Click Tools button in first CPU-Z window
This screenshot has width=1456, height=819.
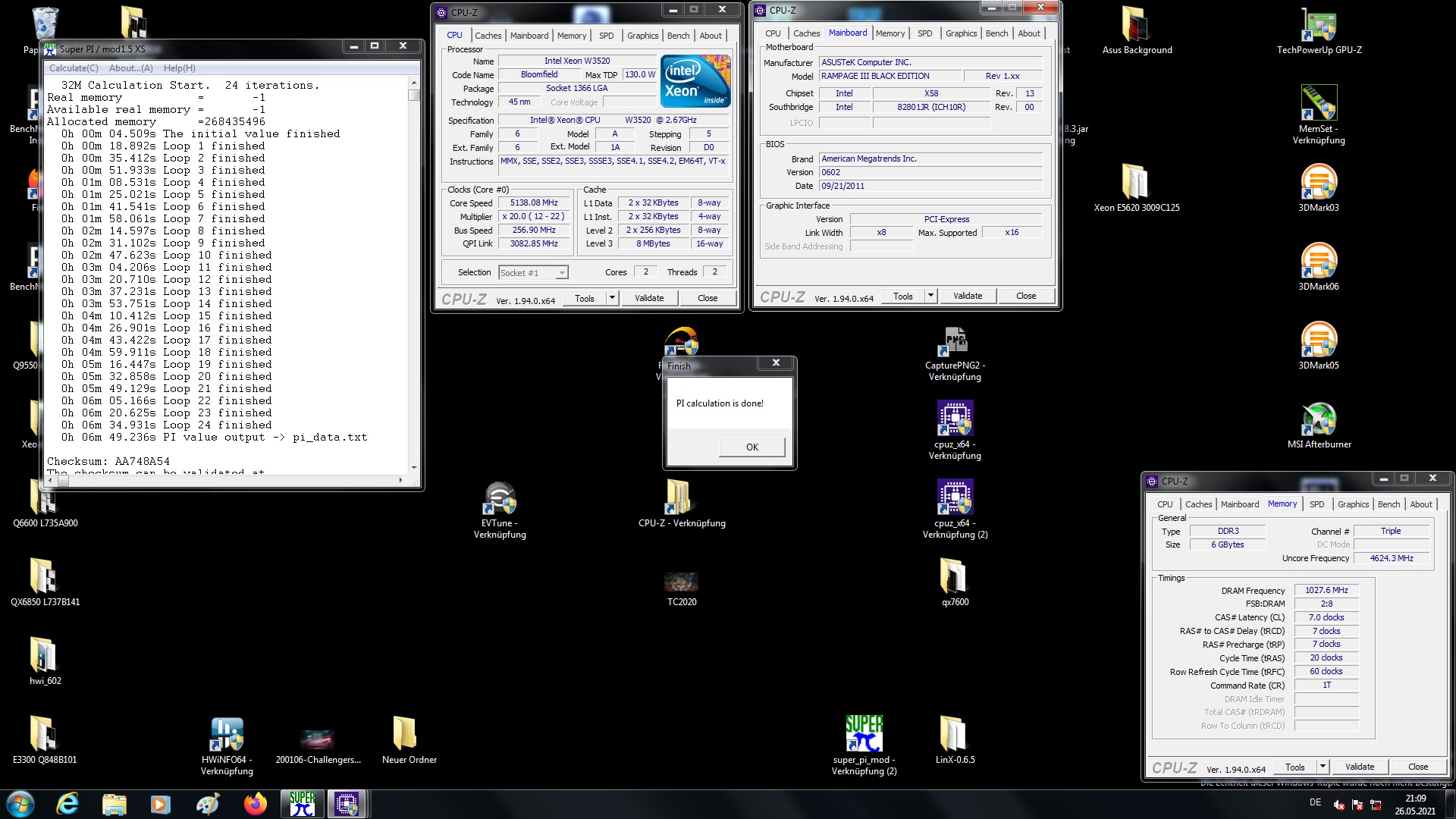[585, 298]
